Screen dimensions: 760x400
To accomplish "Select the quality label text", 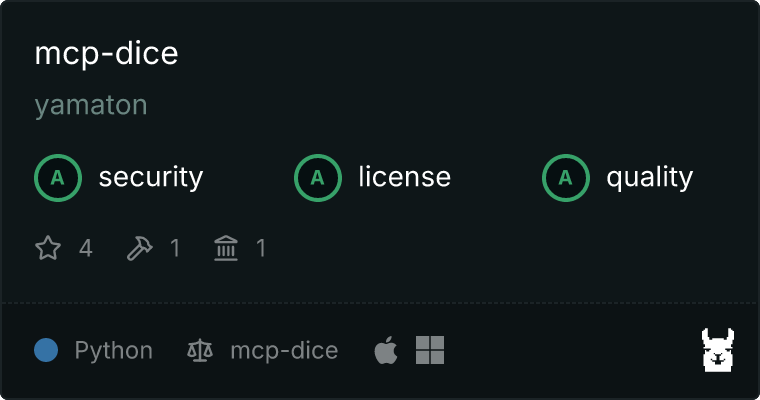I will pyautogui.click(x=649, y=178).
